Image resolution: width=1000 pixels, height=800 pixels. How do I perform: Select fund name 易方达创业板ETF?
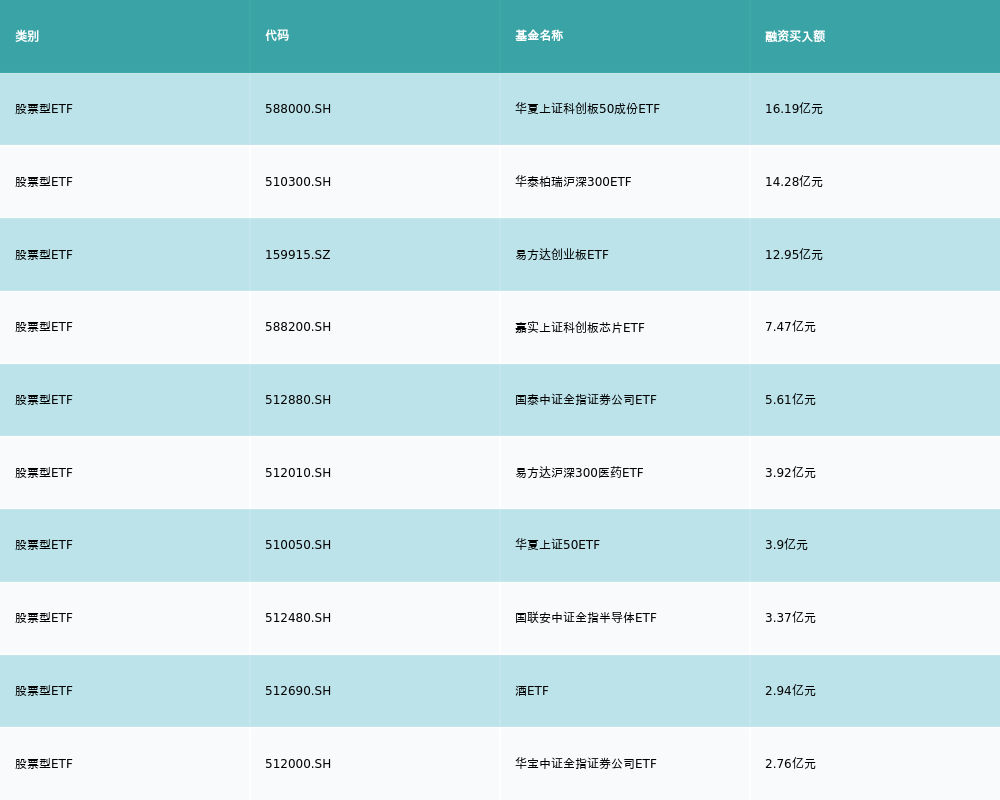pos(562,255)
